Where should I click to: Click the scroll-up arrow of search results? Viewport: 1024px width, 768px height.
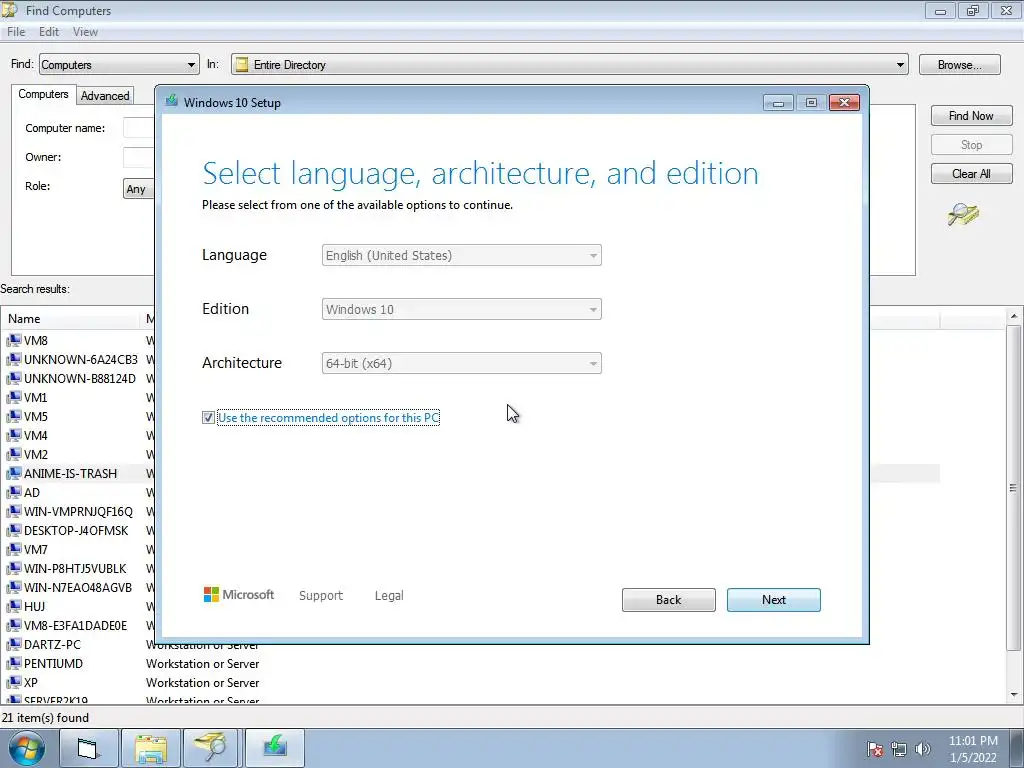pyautogui.click(x=1014, y=316)
